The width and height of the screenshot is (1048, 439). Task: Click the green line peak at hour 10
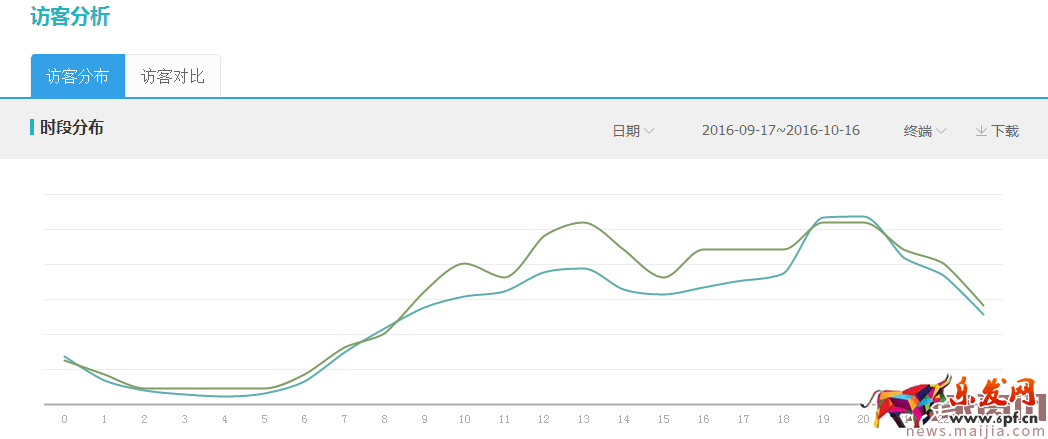coord(464,263)
